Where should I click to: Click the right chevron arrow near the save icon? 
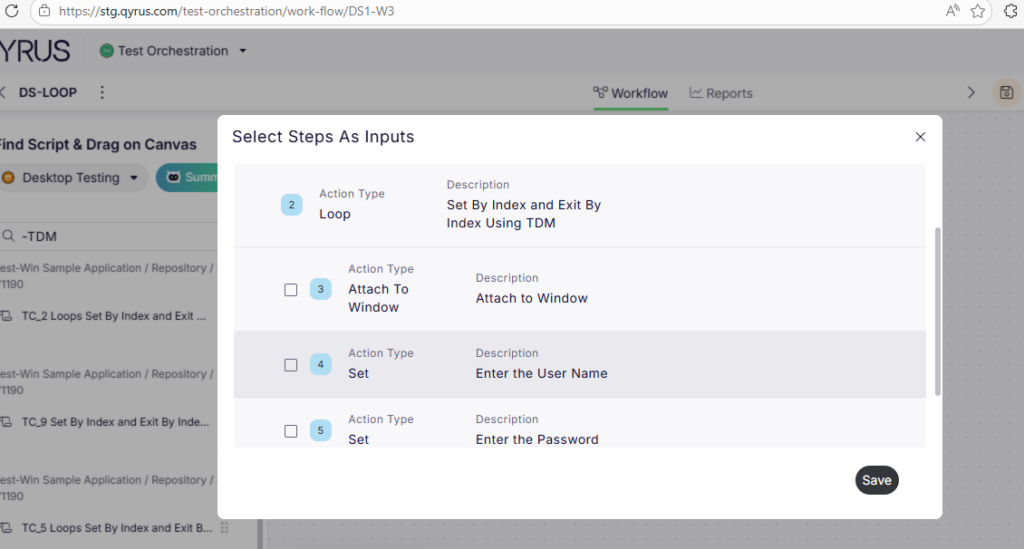click(x=971, y=93)
